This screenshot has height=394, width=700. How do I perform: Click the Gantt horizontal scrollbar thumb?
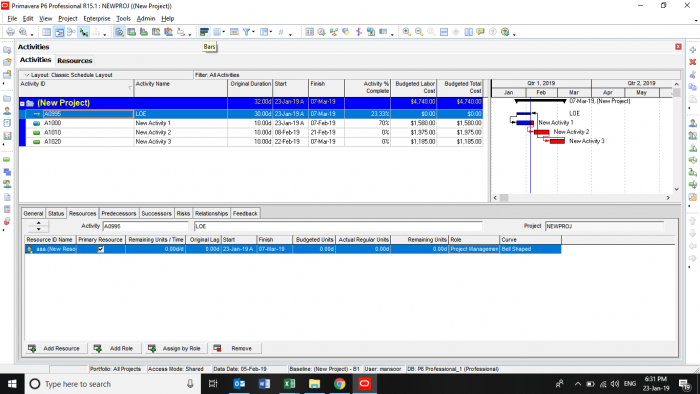pos(504,198)
